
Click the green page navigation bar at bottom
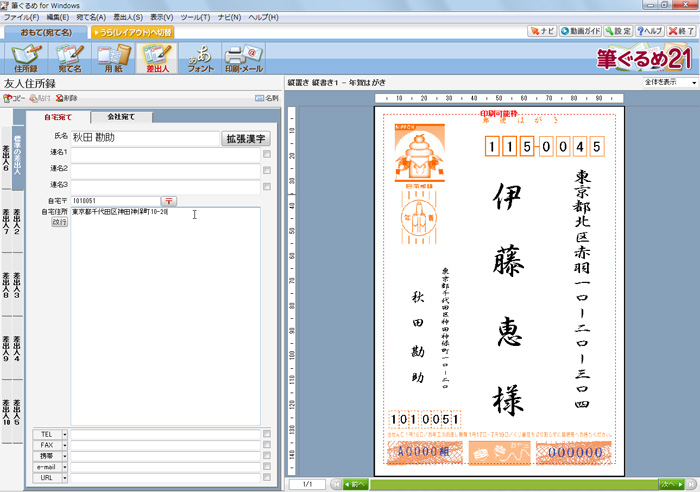pos(510,484)
